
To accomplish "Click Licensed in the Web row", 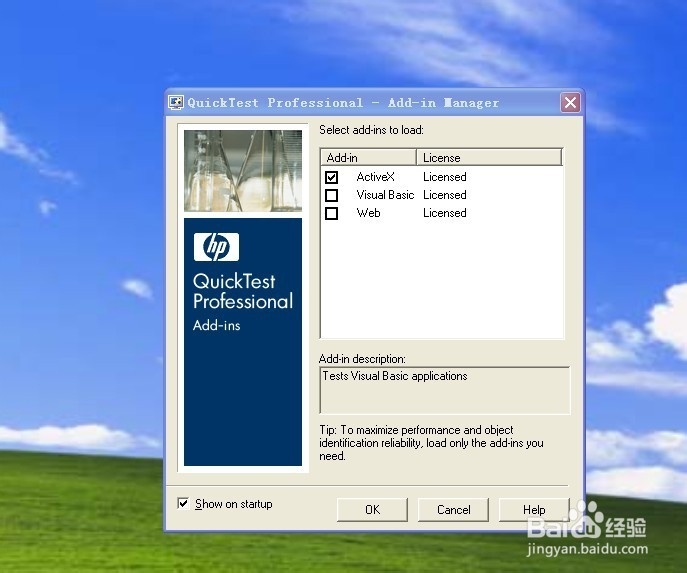I will [x=445, y=213].
